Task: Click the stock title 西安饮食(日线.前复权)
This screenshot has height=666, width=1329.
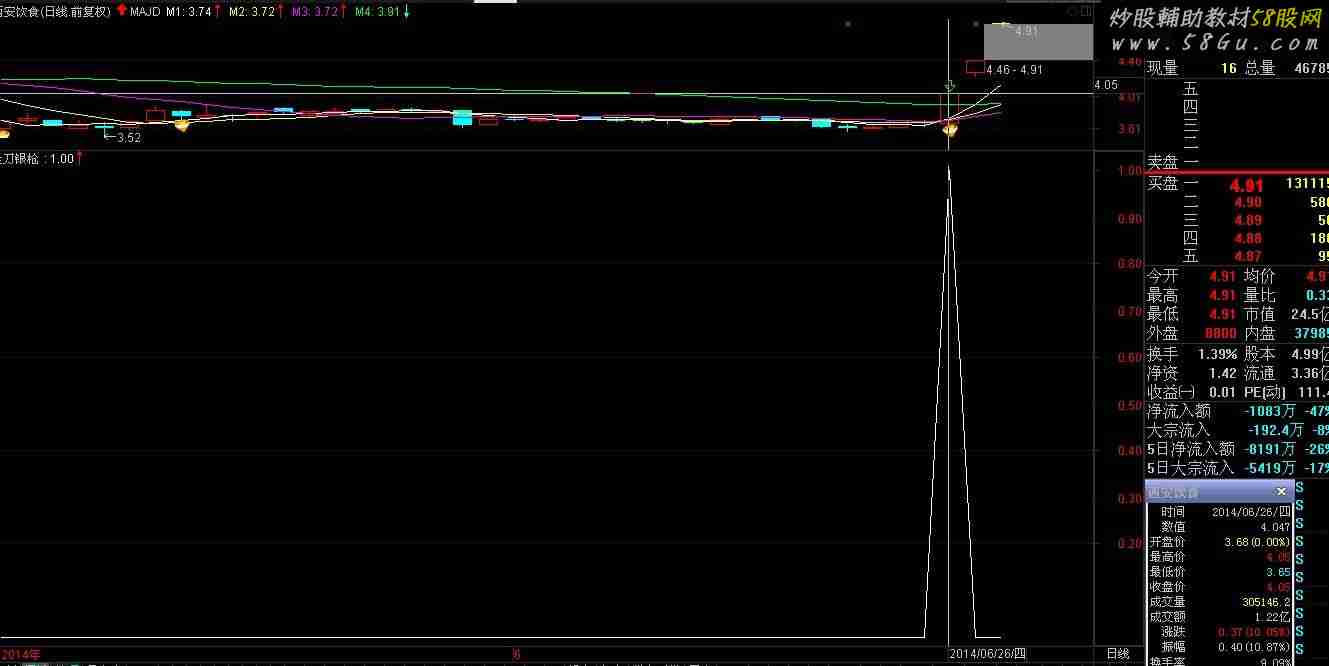Action: pyautogui.click(x=55, y=11)
